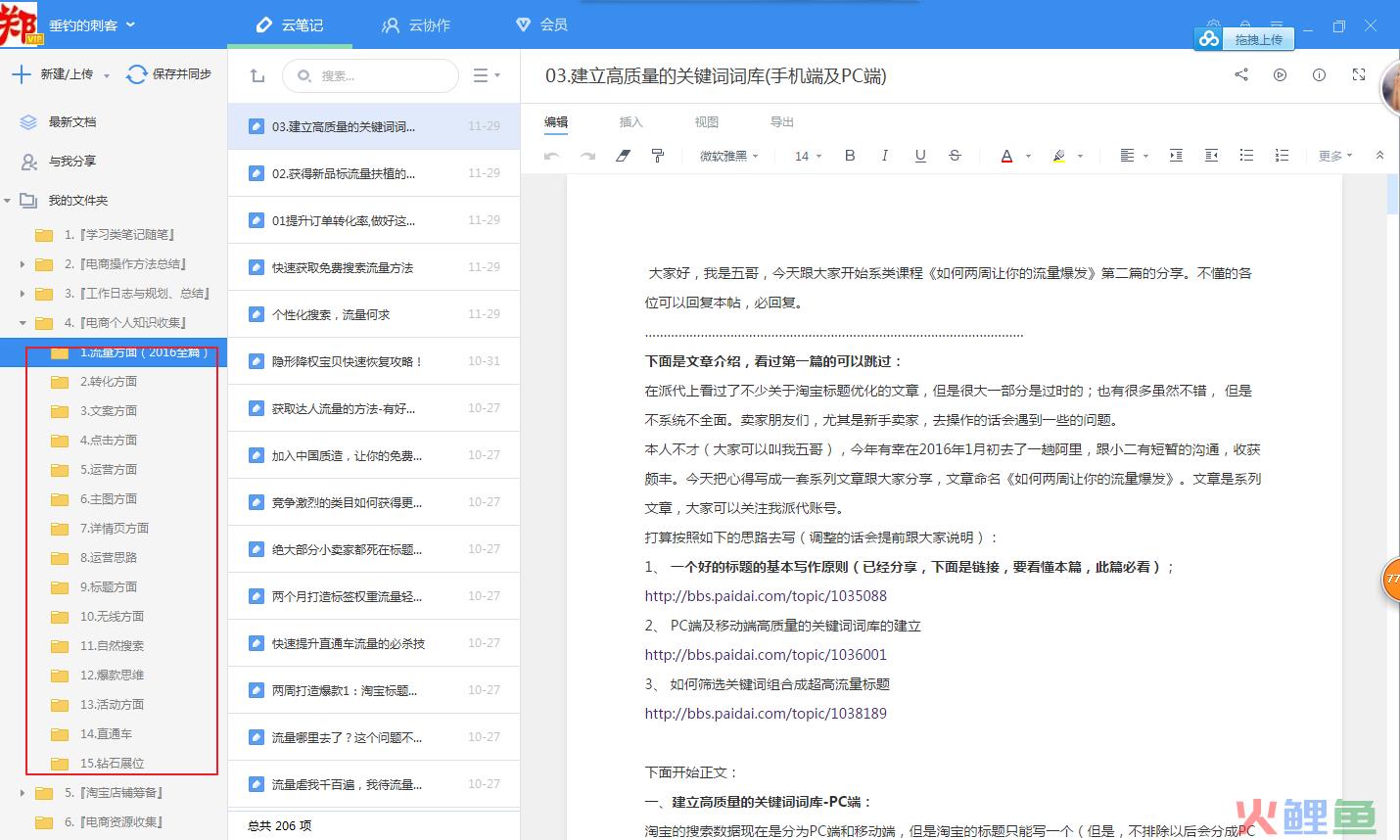Undo the last edit
The image size is (1400, 840).
552,156
